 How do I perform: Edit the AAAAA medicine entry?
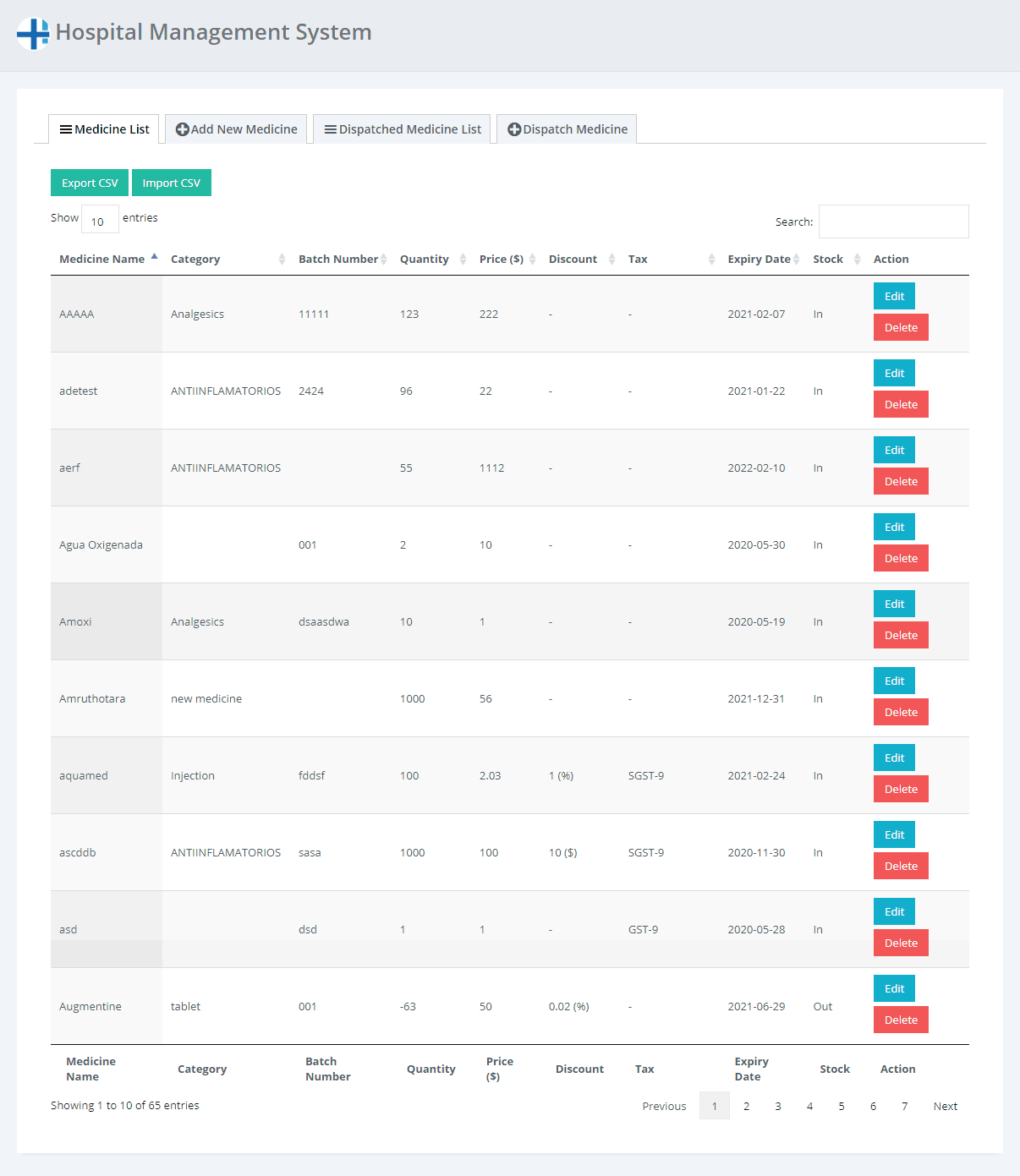(x=894, y=297)
